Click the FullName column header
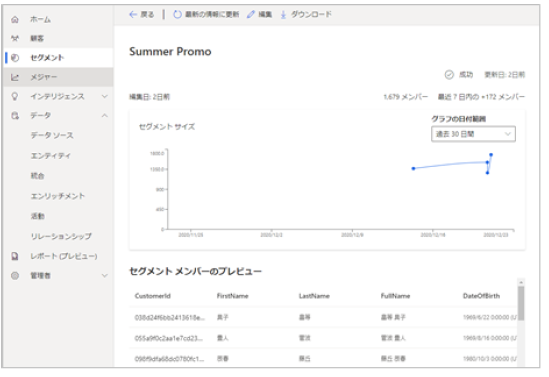Screen dimensions: 549x377 [x=395, y=296]
